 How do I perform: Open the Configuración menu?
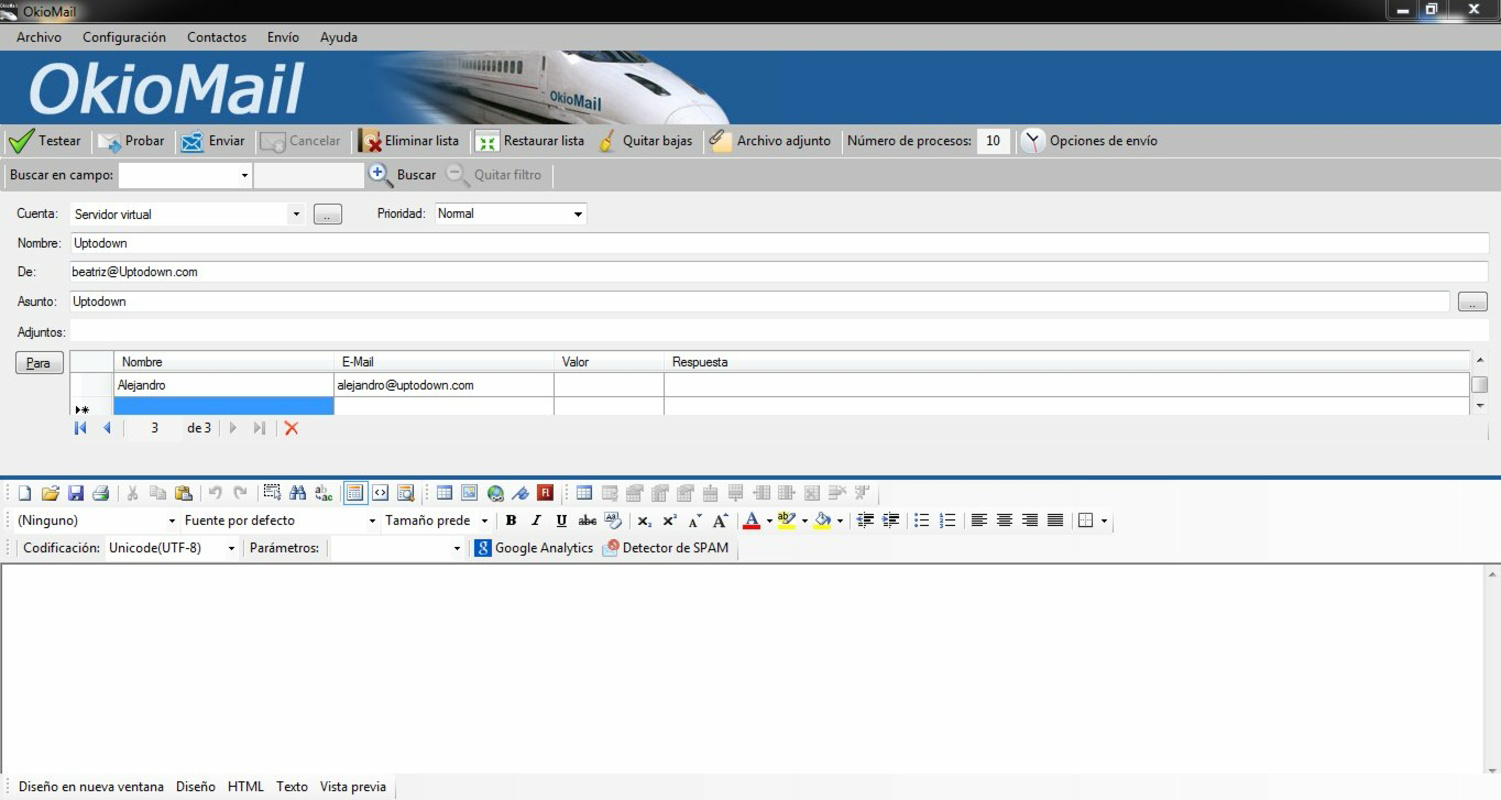pos(124,37)
